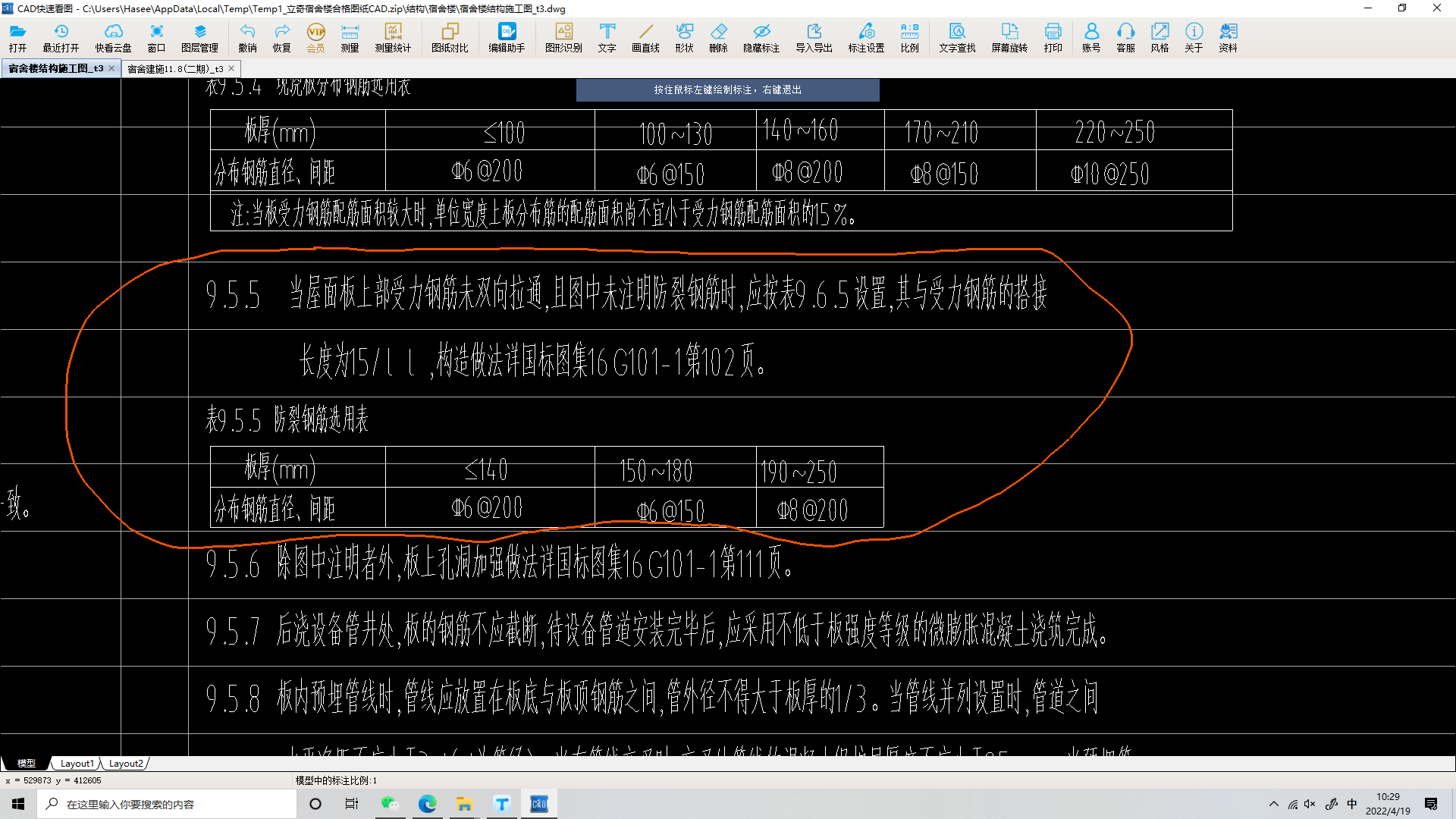1456x819 pixels.
Task: Open File Explorer from taskbar
Action: [x=464, y=804]
